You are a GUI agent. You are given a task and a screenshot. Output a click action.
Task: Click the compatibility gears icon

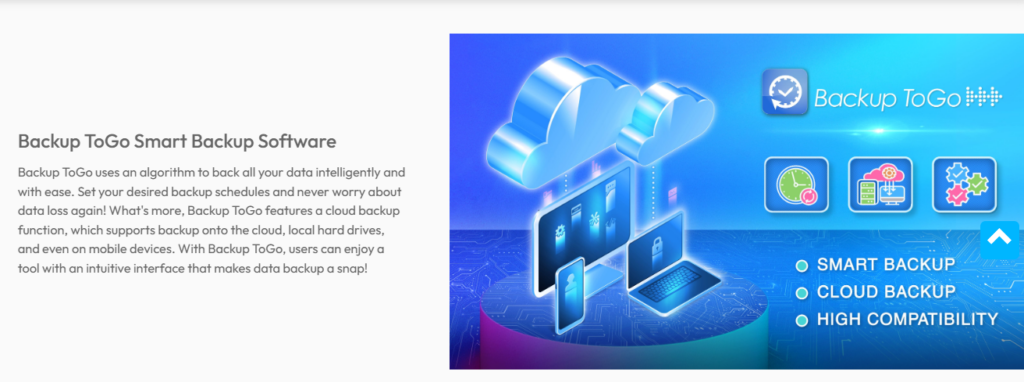click(964, 184)
